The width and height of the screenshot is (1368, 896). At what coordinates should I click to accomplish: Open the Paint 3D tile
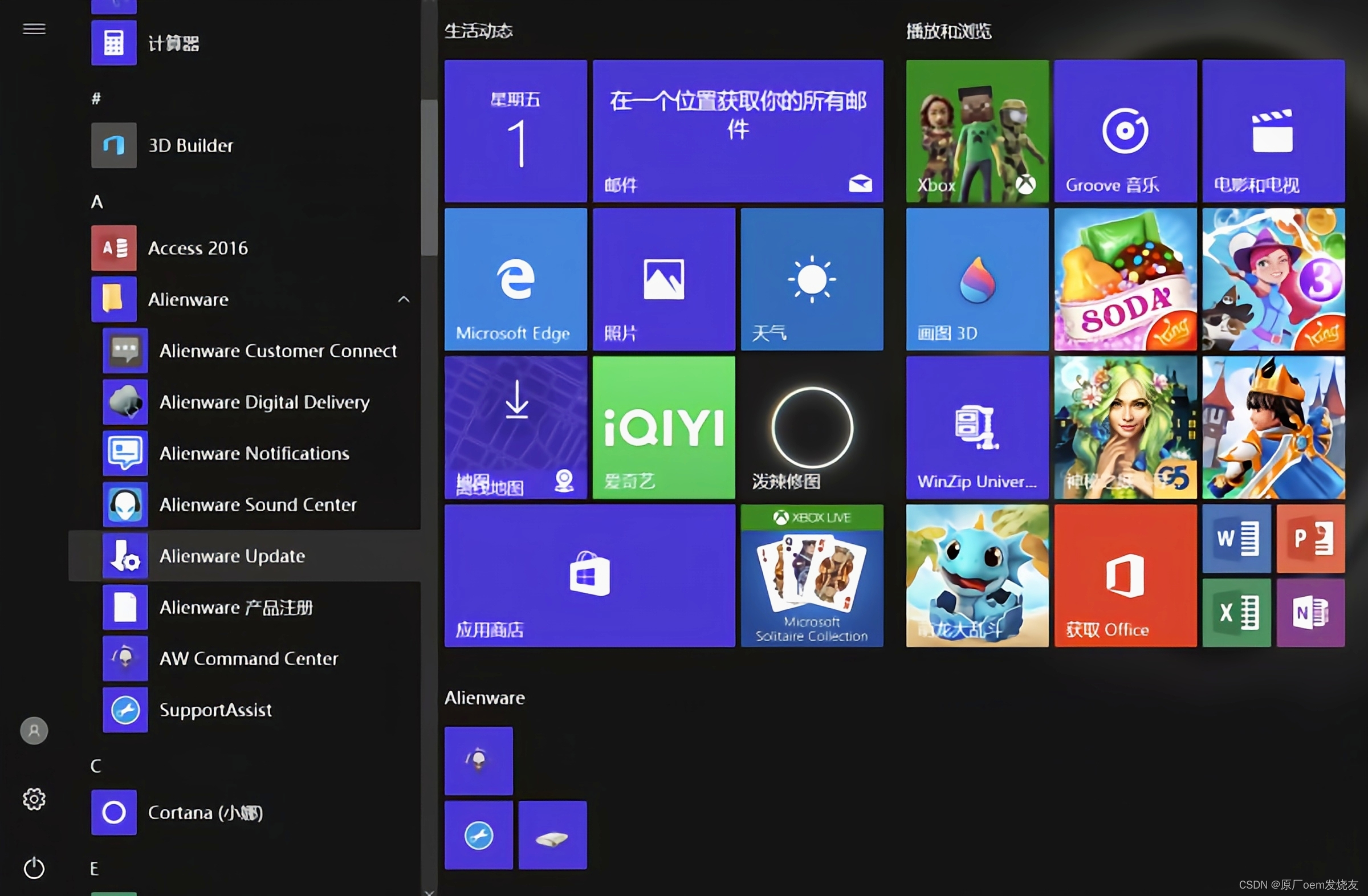pos(976,279)
